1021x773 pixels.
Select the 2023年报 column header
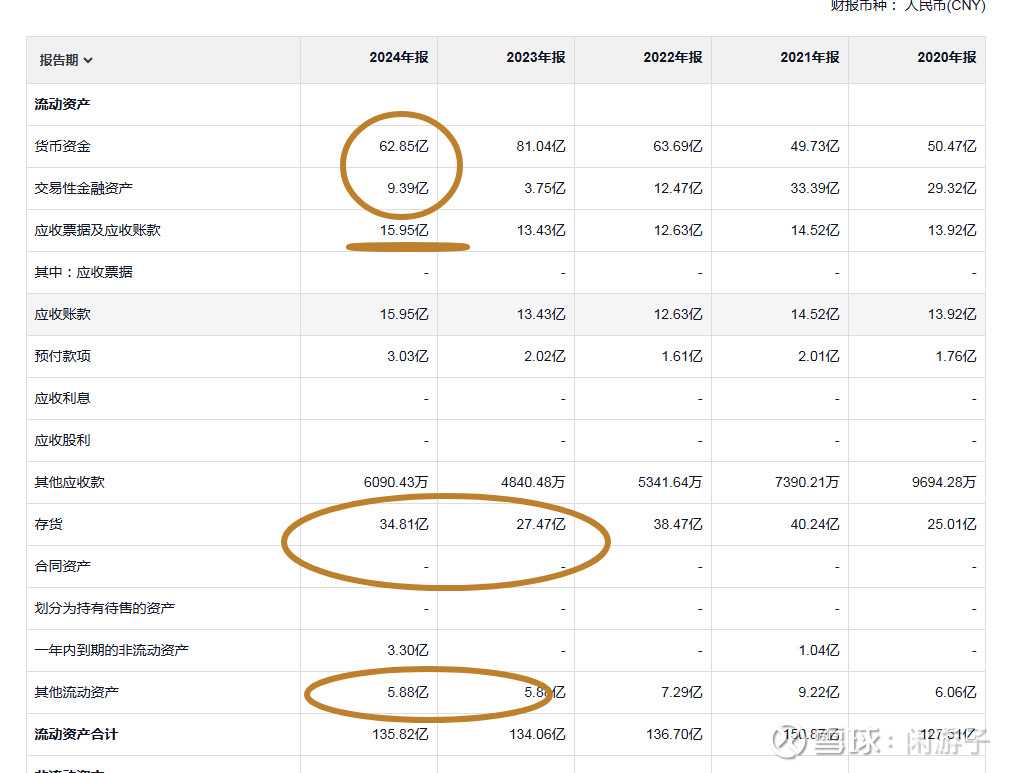click(535, 58)
